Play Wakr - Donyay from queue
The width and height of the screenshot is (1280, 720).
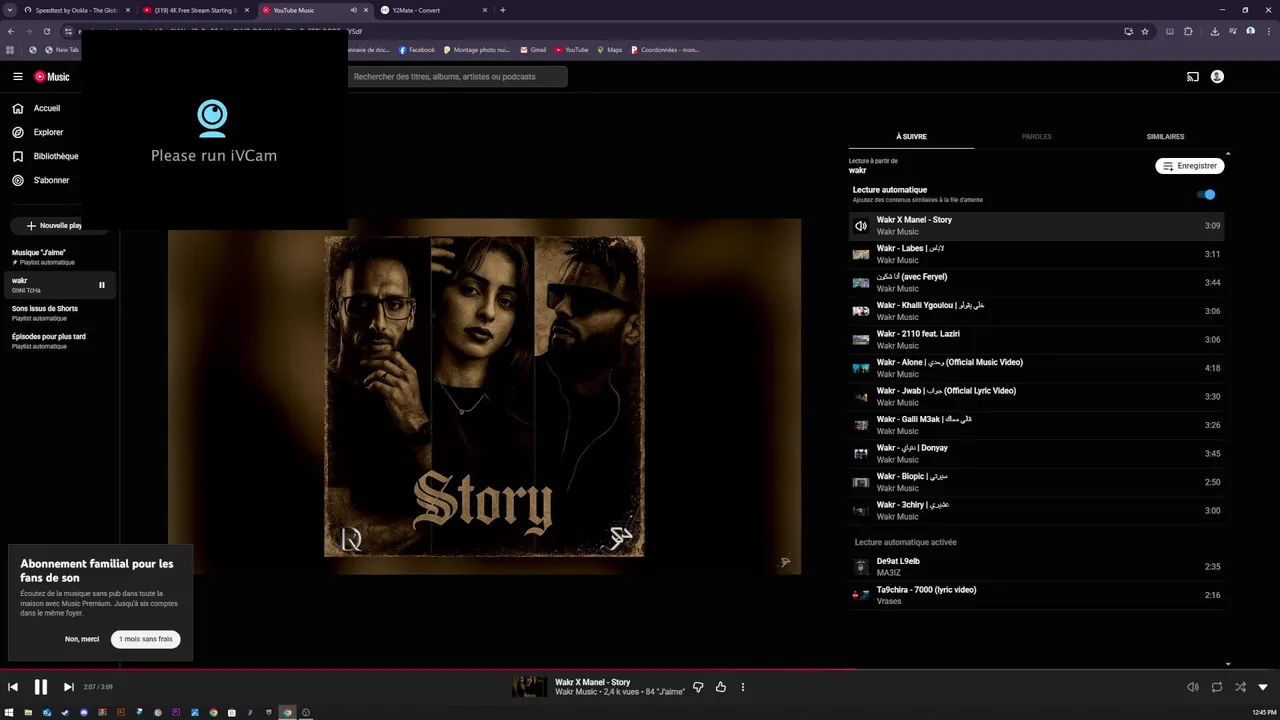[1036, 454]
